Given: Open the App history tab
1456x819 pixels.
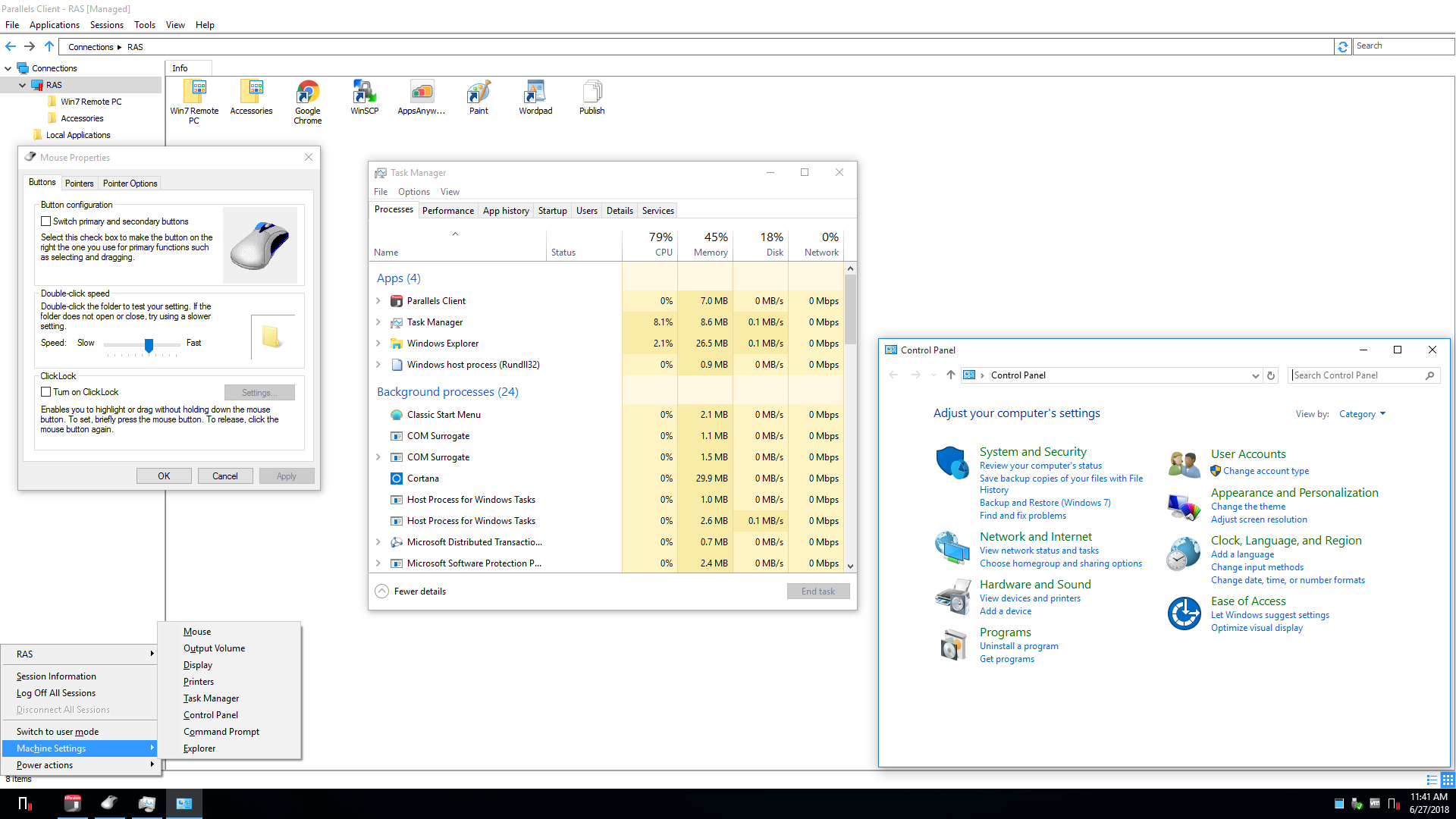Looking at the screenshot, I should [x=506, y=211].
